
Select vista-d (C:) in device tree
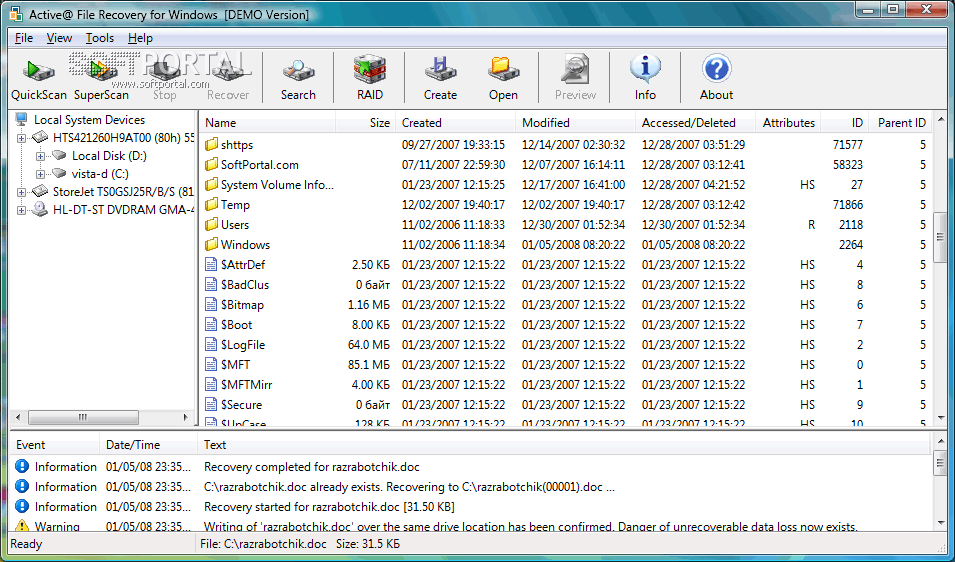100,174
